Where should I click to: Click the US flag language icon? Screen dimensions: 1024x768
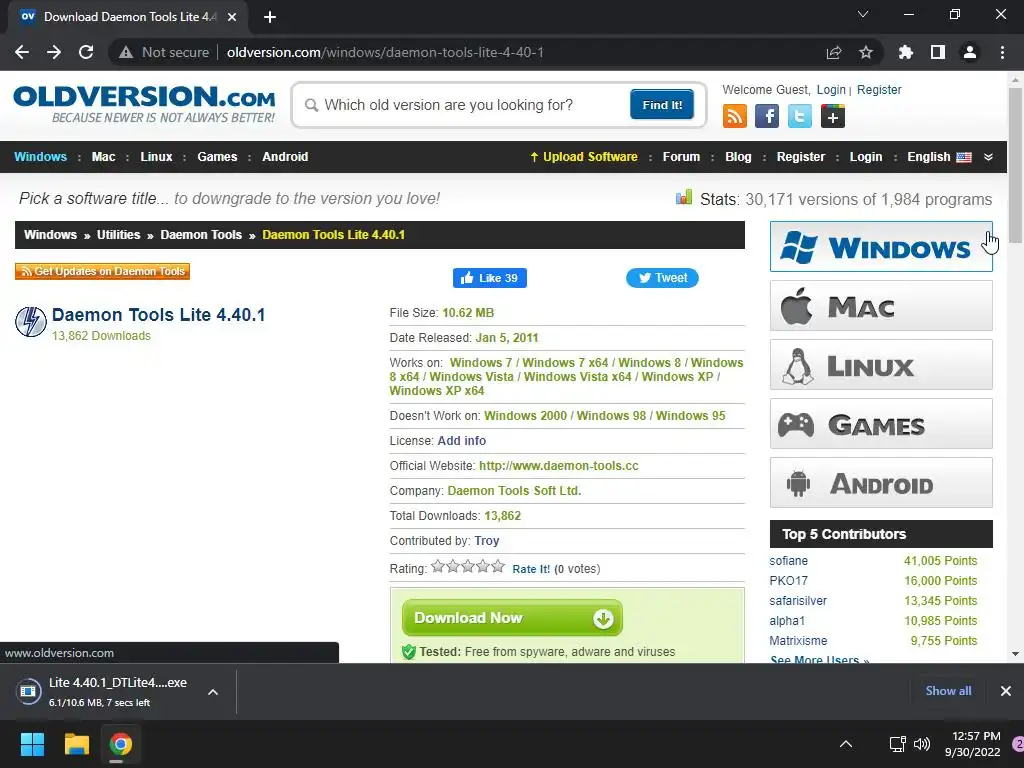point(964,157)
